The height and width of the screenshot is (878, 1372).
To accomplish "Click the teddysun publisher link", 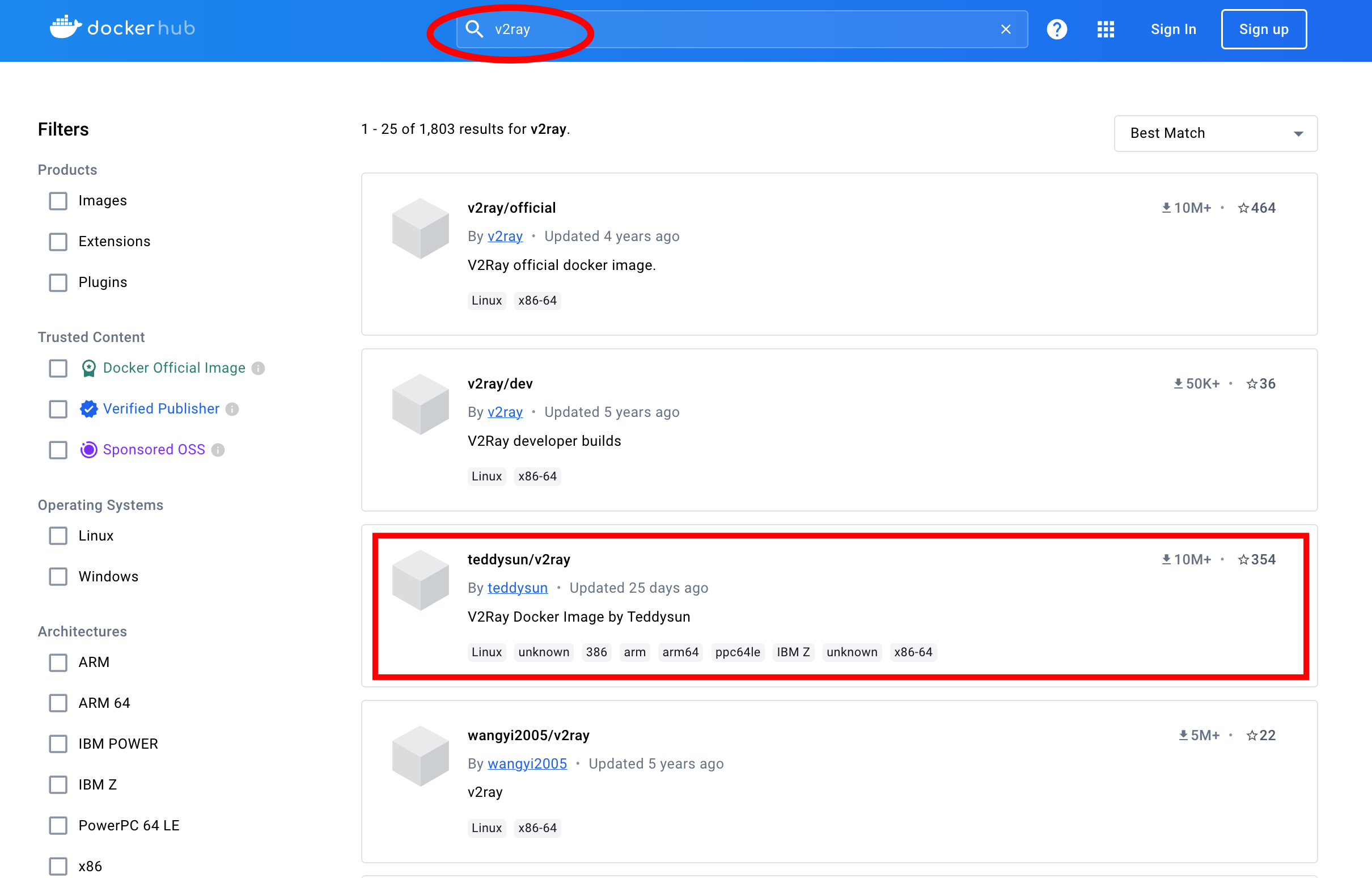I will [x=518, y=588].
